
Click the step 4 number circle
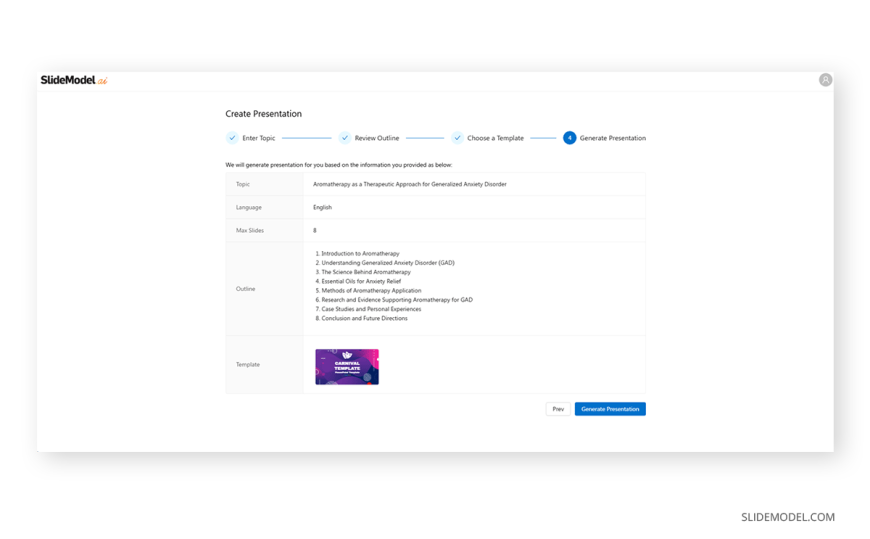pos(569,138)
